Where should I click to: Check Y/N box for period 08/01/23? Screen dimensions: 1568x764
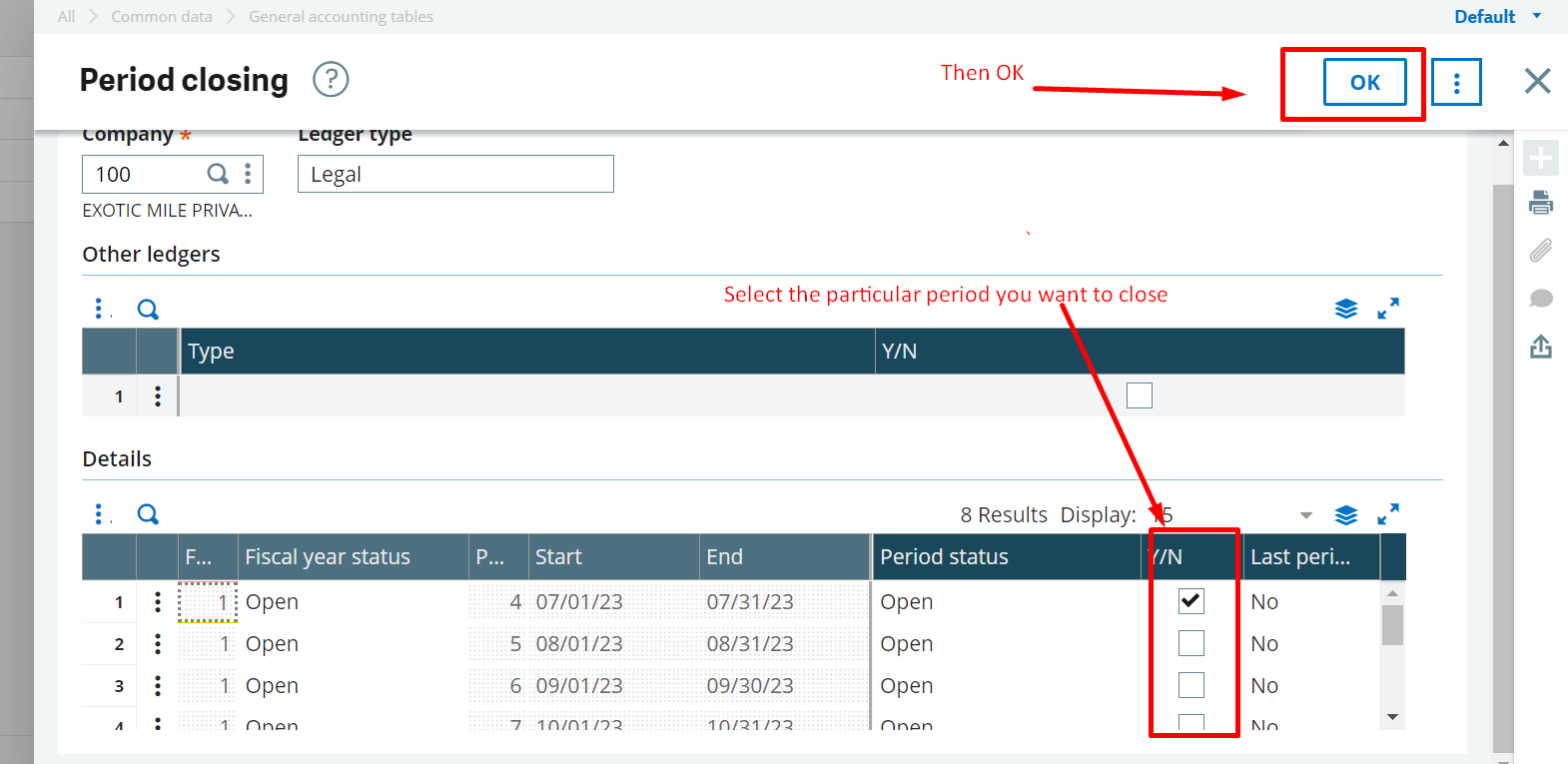[x=1190, y=643]
